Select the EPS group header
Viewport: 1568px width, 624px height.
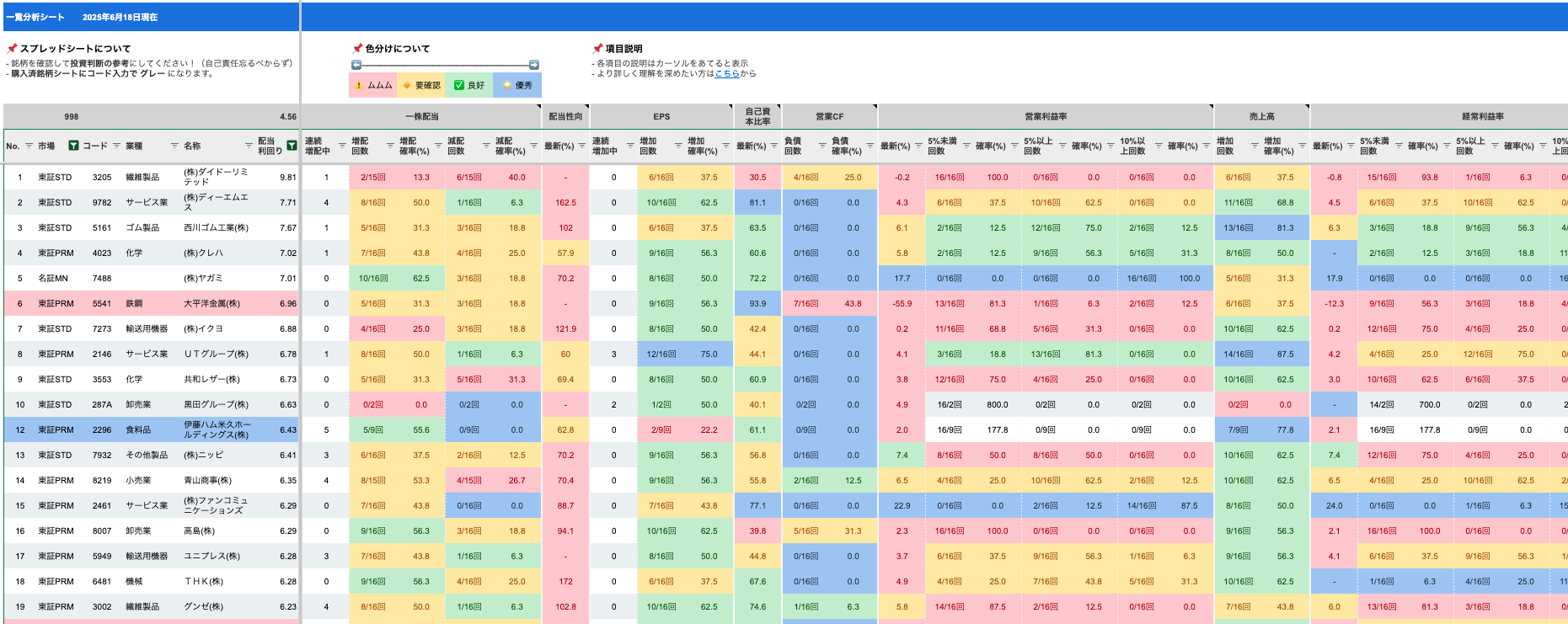point(661,116)
